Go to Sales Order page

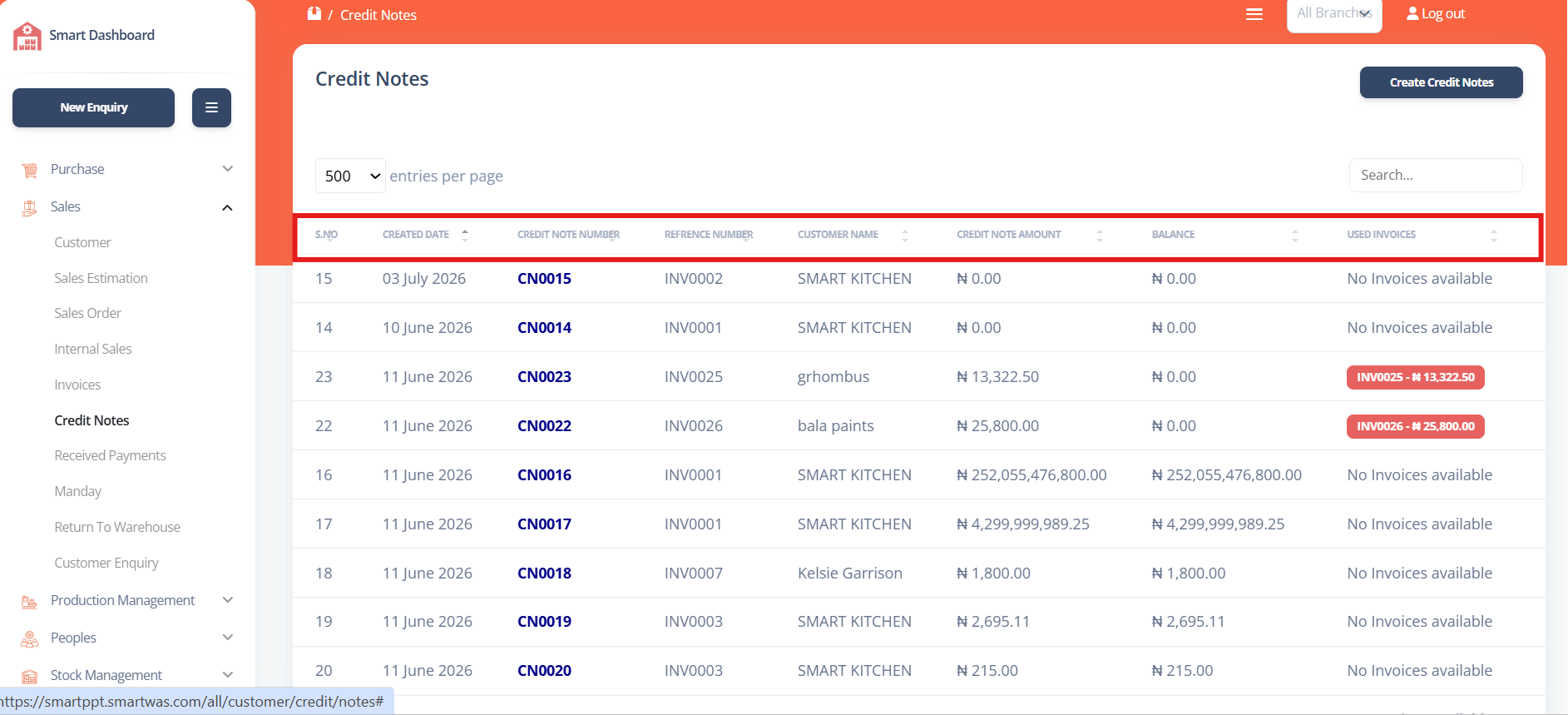pyautogui.click(x=87, y=313)
